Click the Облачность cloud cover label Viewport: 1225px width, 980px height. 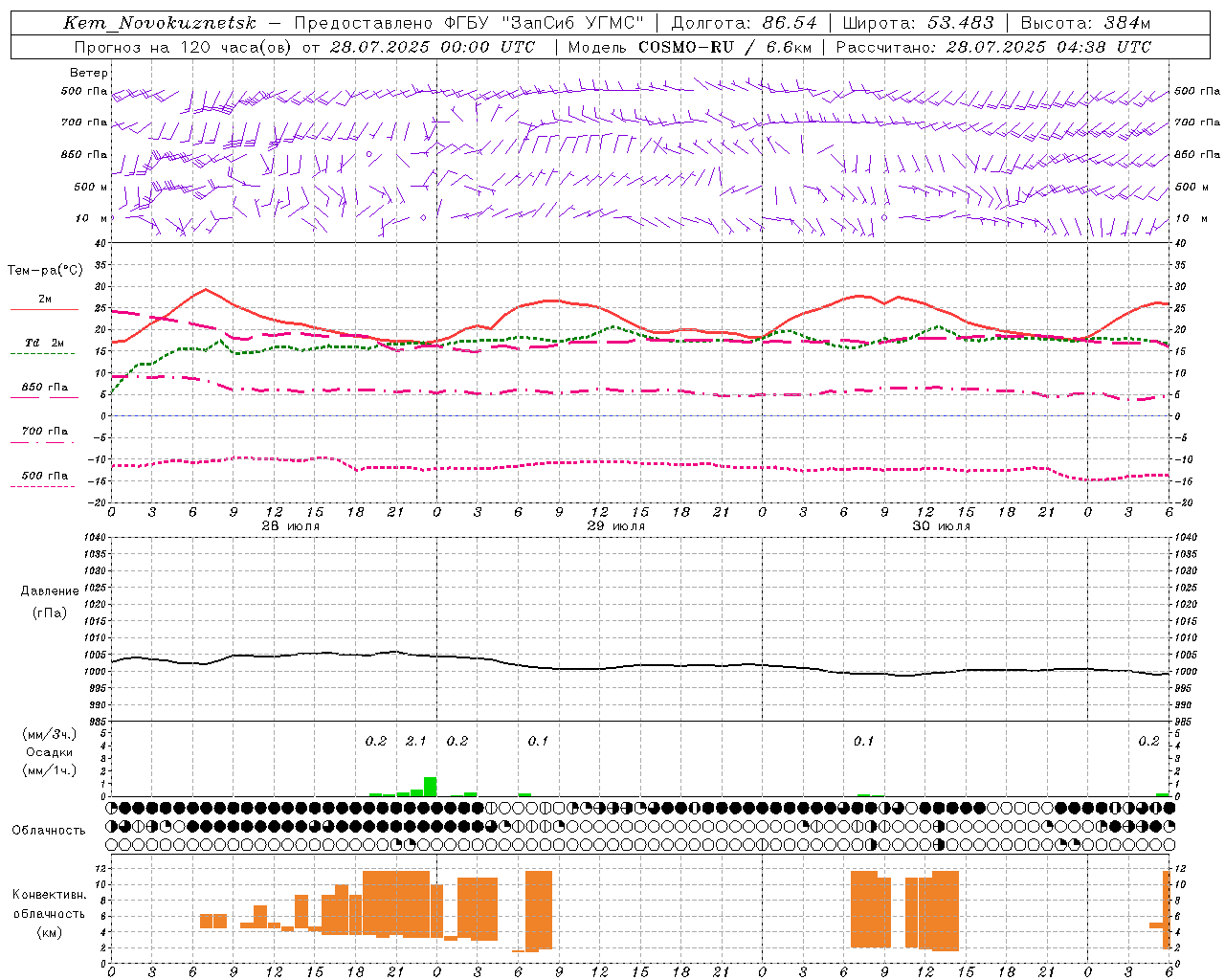(x=49, y=830)
